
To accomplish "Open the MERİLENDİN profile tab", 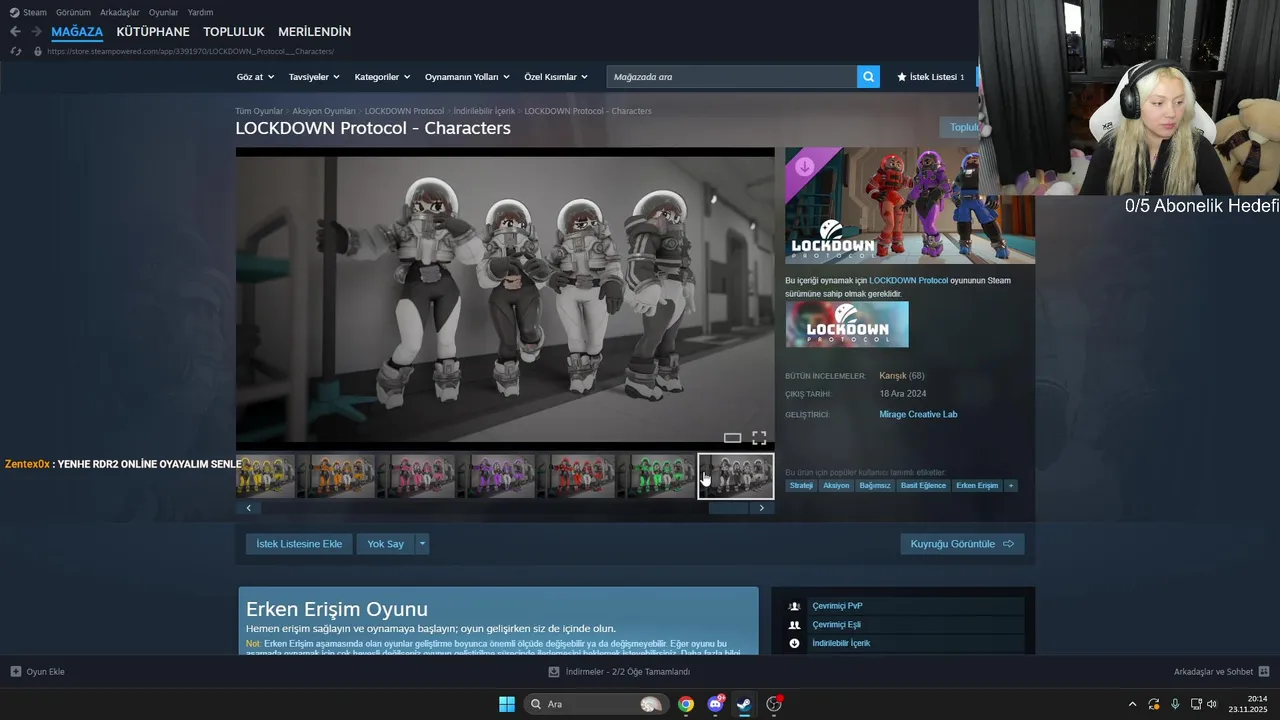I will point(315,32).
